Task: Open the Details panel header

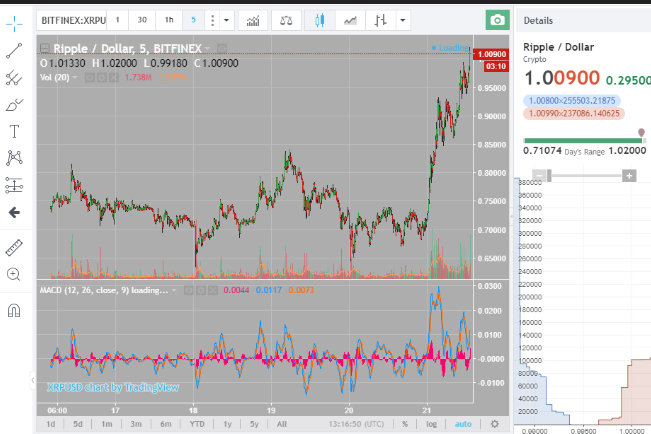Action: (583, 20)
